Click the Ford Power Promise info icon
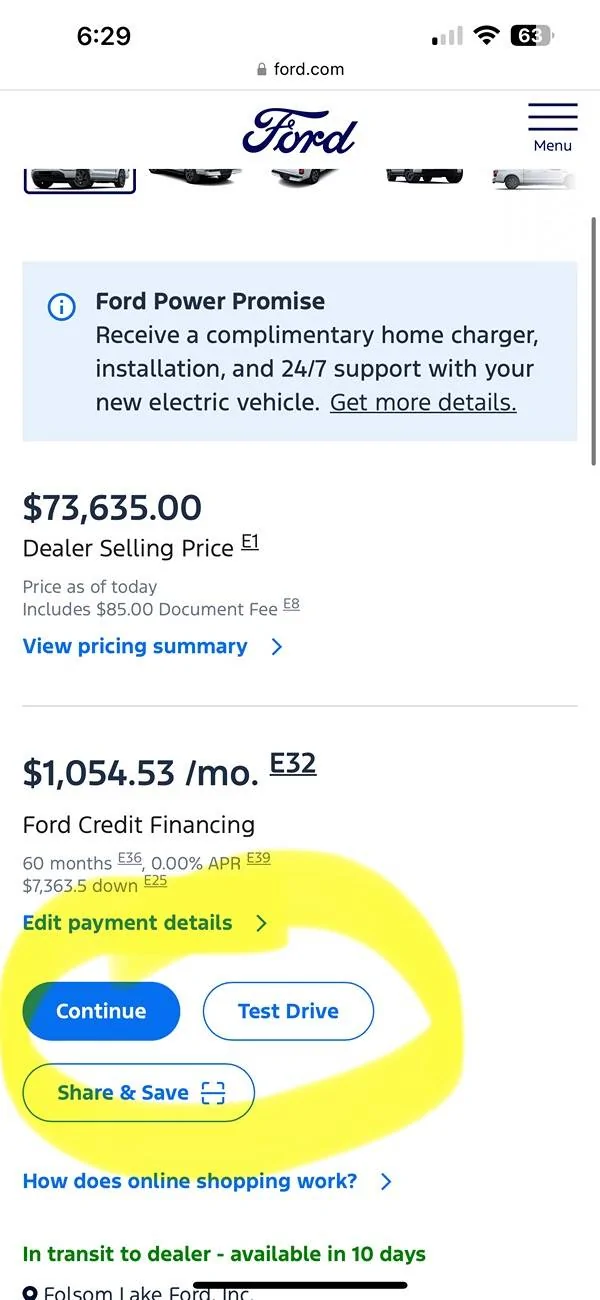Image resolution: width=600 pixels, height=1300 pixels. [x=61, y=308]
